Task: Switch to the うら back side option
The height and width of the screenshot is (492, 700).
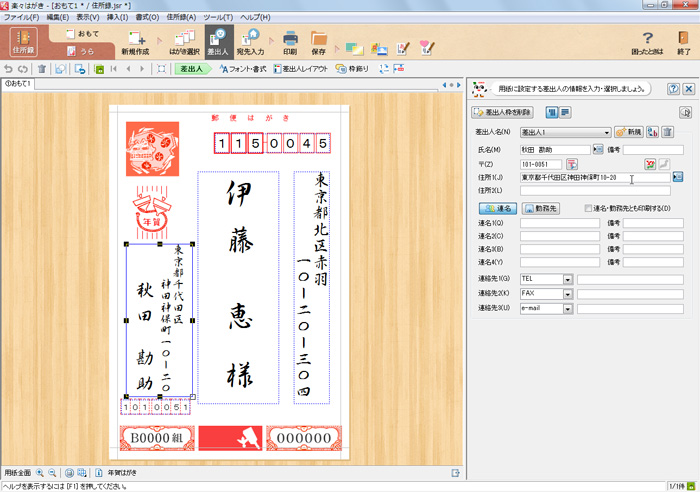Action: click(85, 50)
